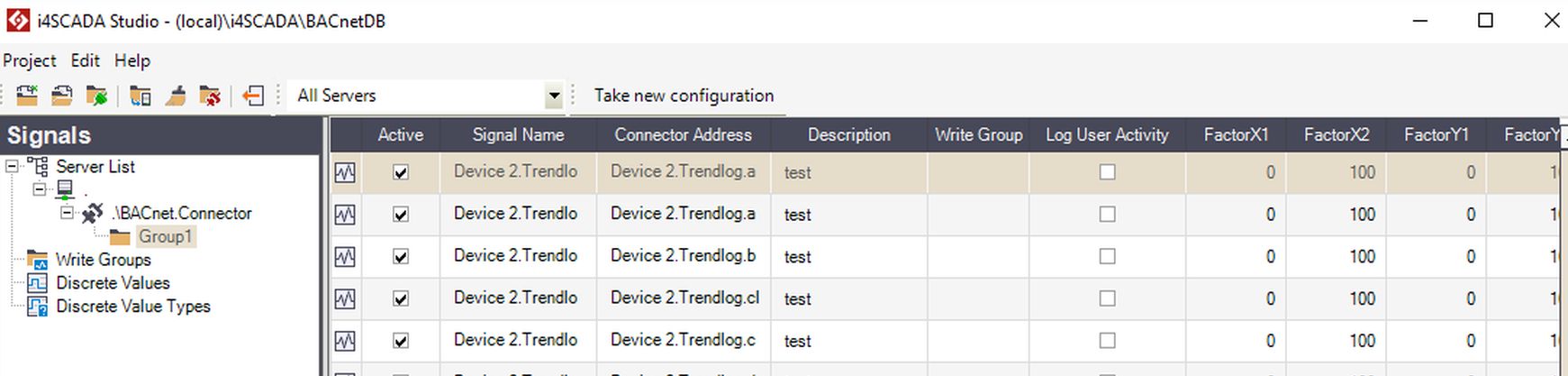Image resolution: width=1568 pixels, height=376 pixels.
Task: Click the folder with green plug icon
Action: click(96, 96)
